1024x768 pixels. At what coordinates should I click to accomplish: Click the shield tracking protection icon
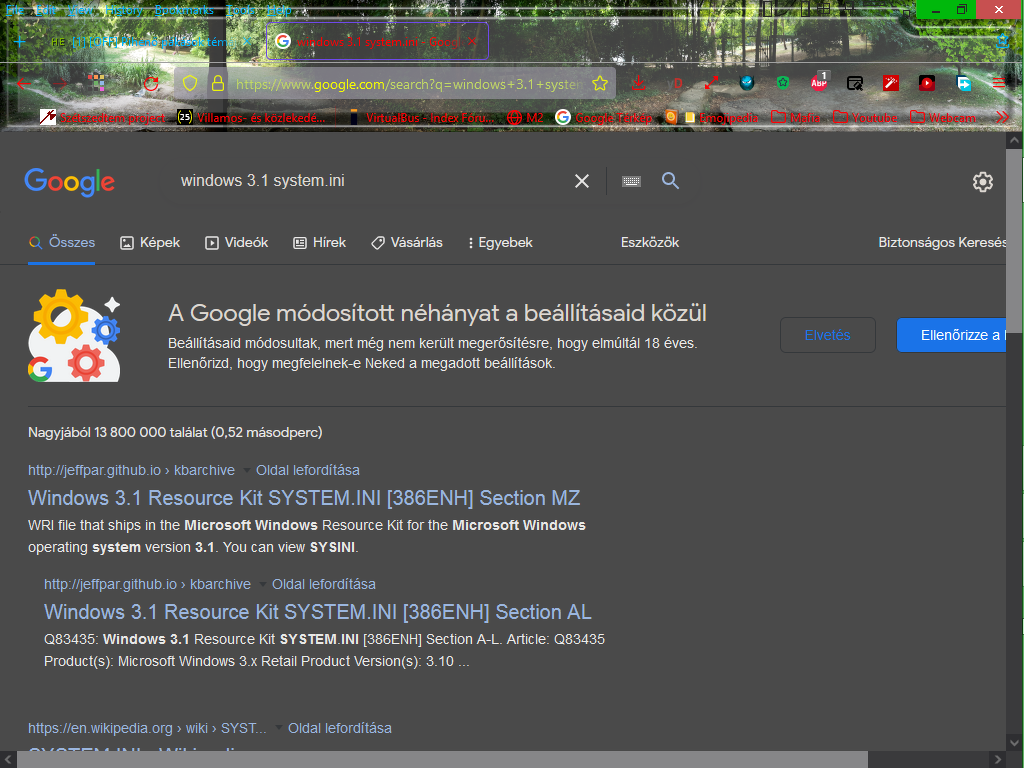pos(189,84)
